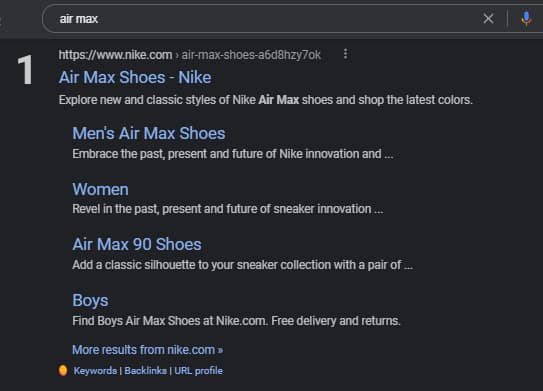Open the Men's Air Max Shoes sitelink
543x391 pixels.
149,133
